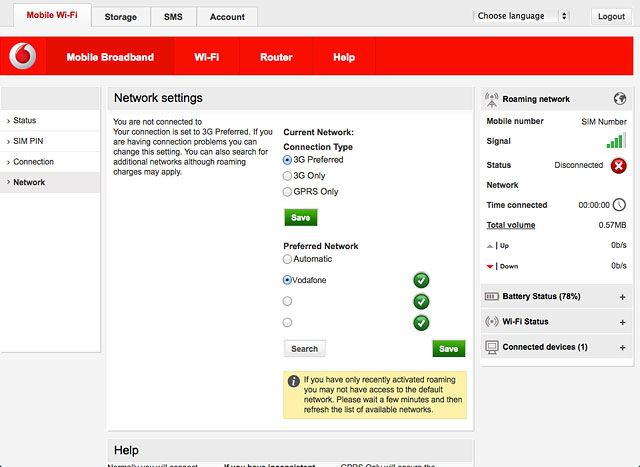Image resolution: width=640 pixels, height=467 pixels.
Task: Open the Status sidebar item
Action: click(50, 120)
